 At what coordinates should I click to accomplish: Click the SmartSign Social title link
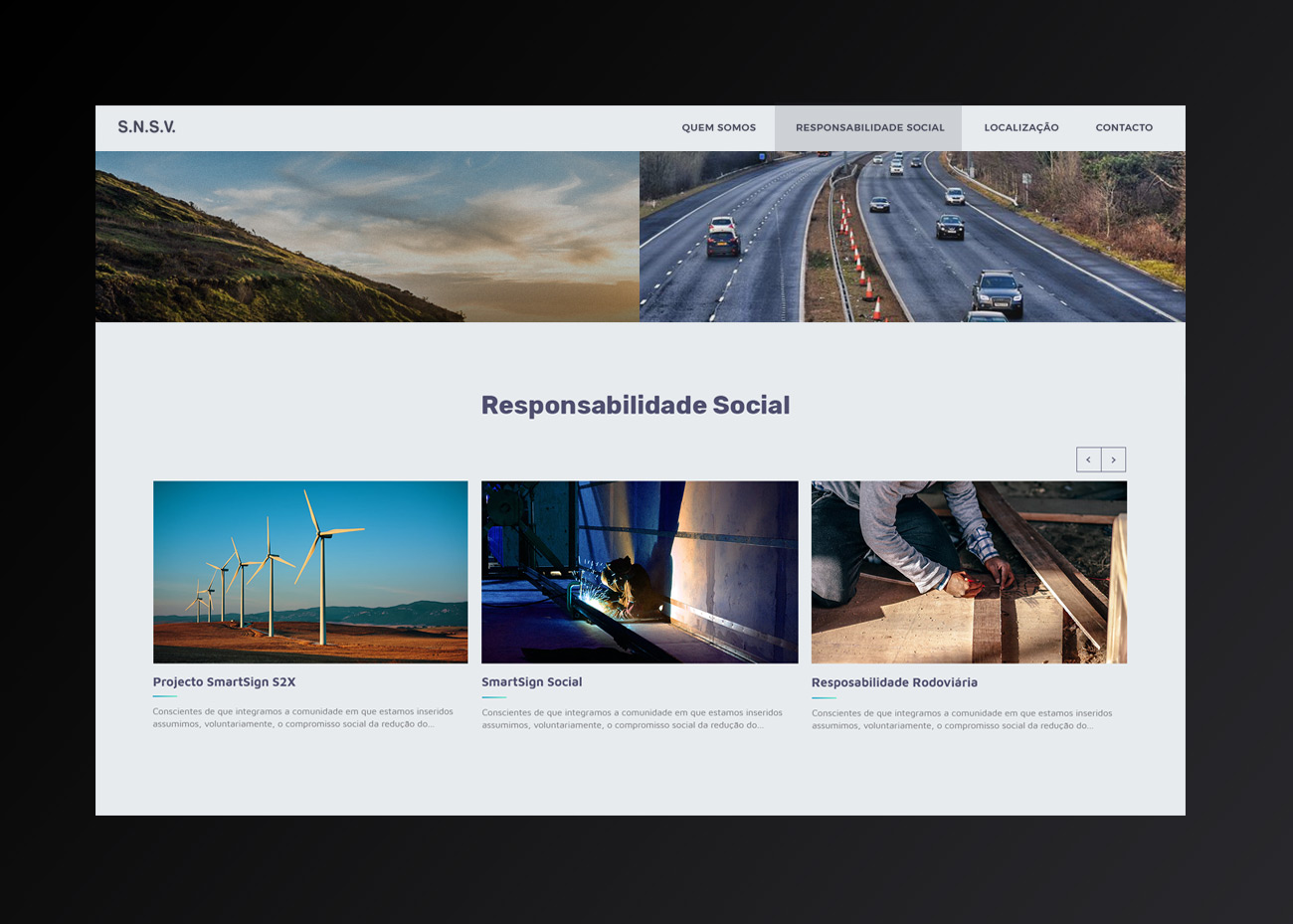(531, 682)
